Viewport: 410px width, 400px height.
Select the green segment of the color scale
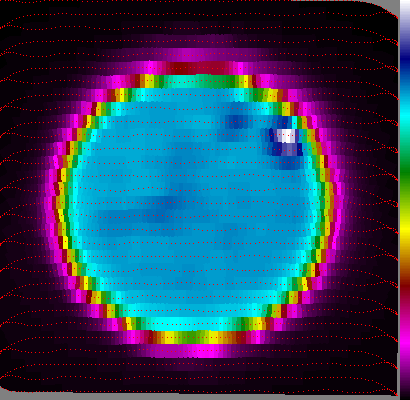[405, 170]
